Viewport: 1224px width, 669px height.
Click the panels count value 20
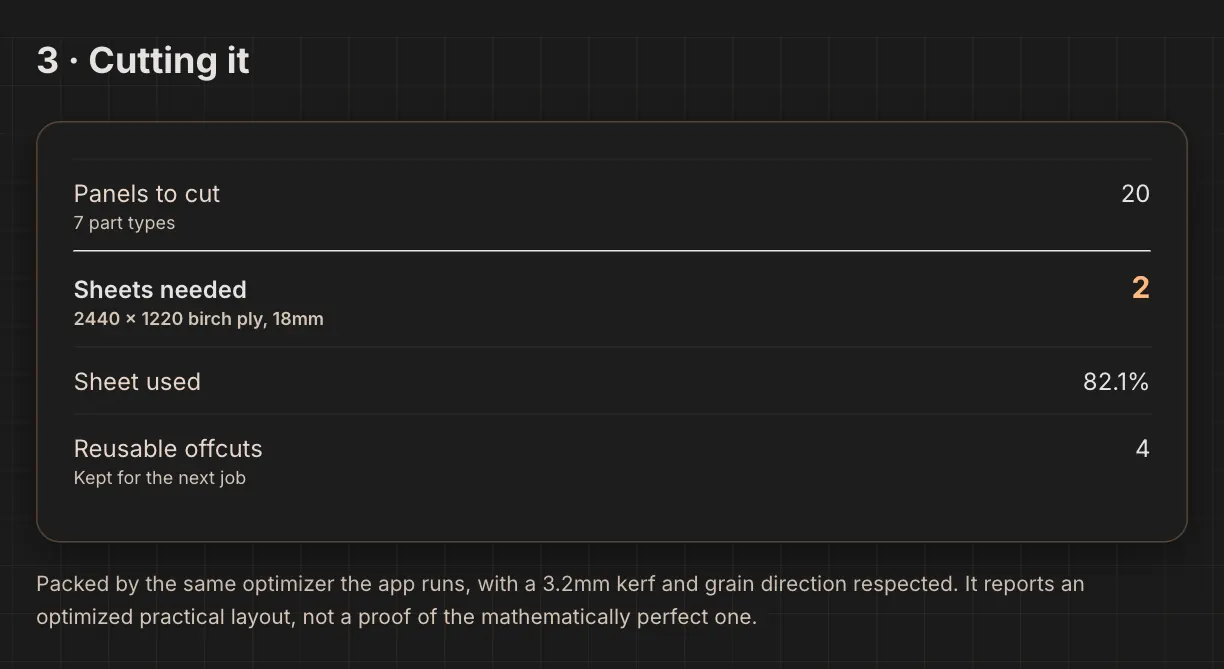click(1135, 194)
